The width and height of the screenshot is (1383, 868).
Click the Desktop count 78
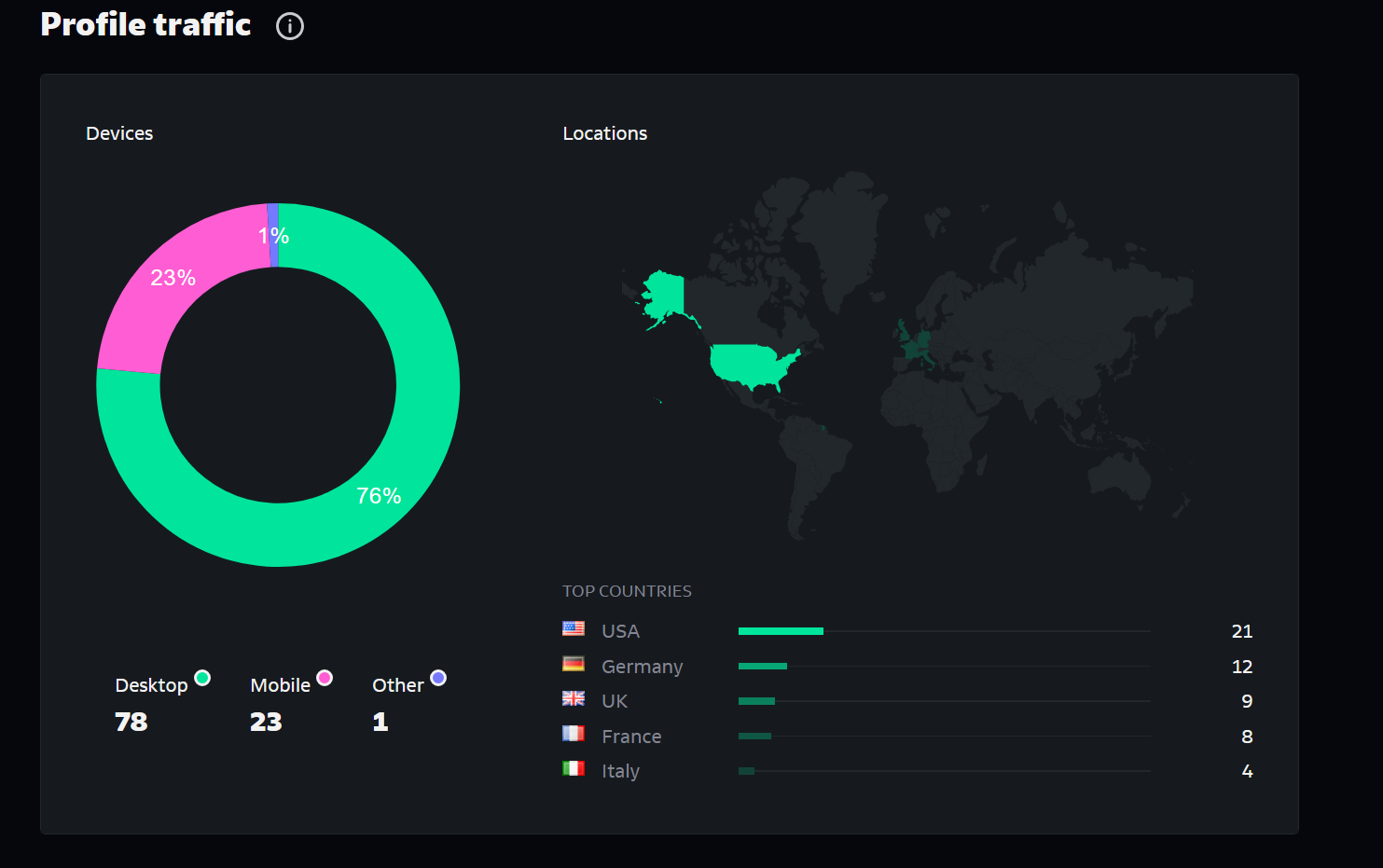click(x=131, y=722)
